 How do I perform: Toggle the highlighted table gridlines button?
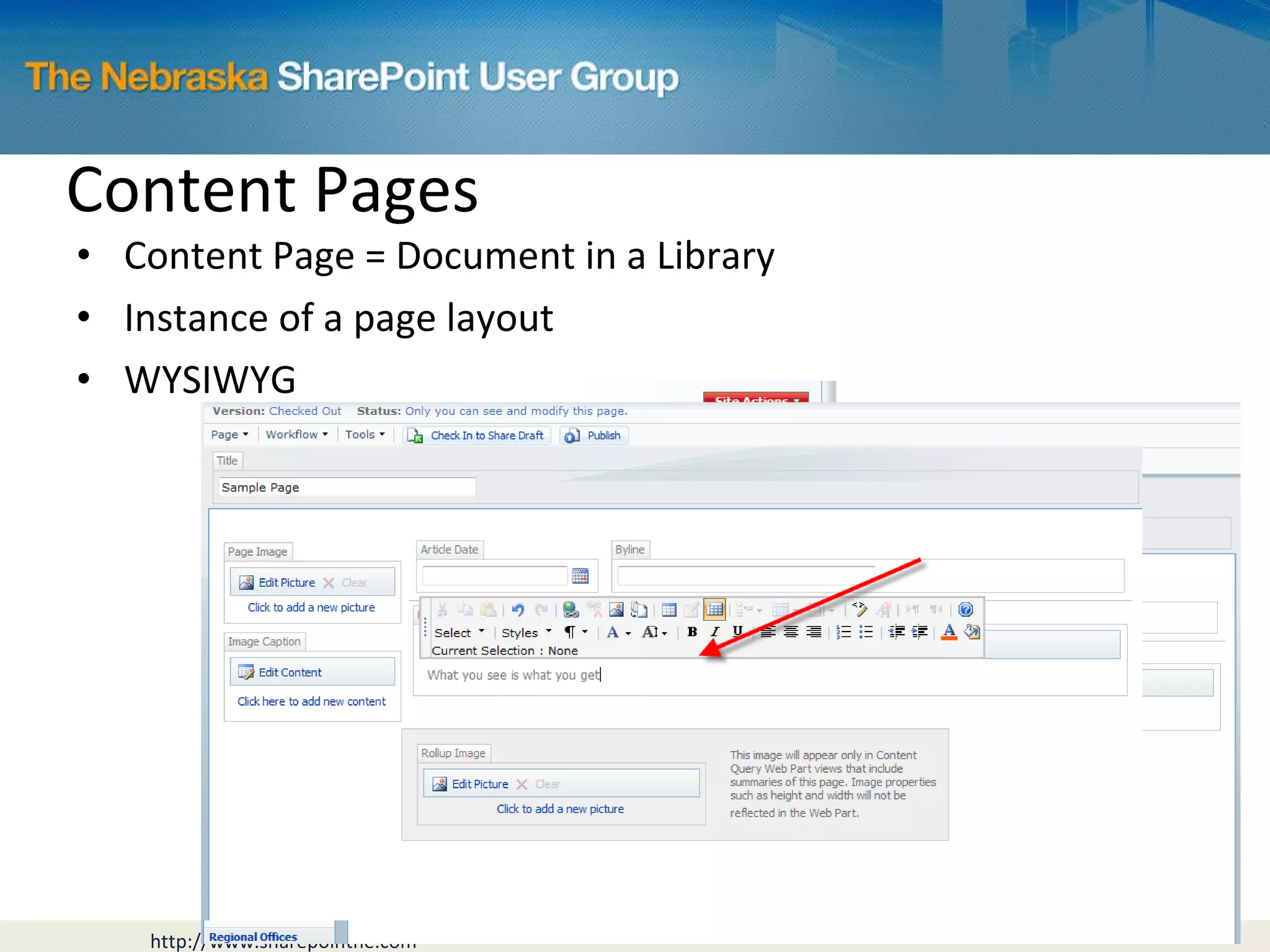coord(715,610)
